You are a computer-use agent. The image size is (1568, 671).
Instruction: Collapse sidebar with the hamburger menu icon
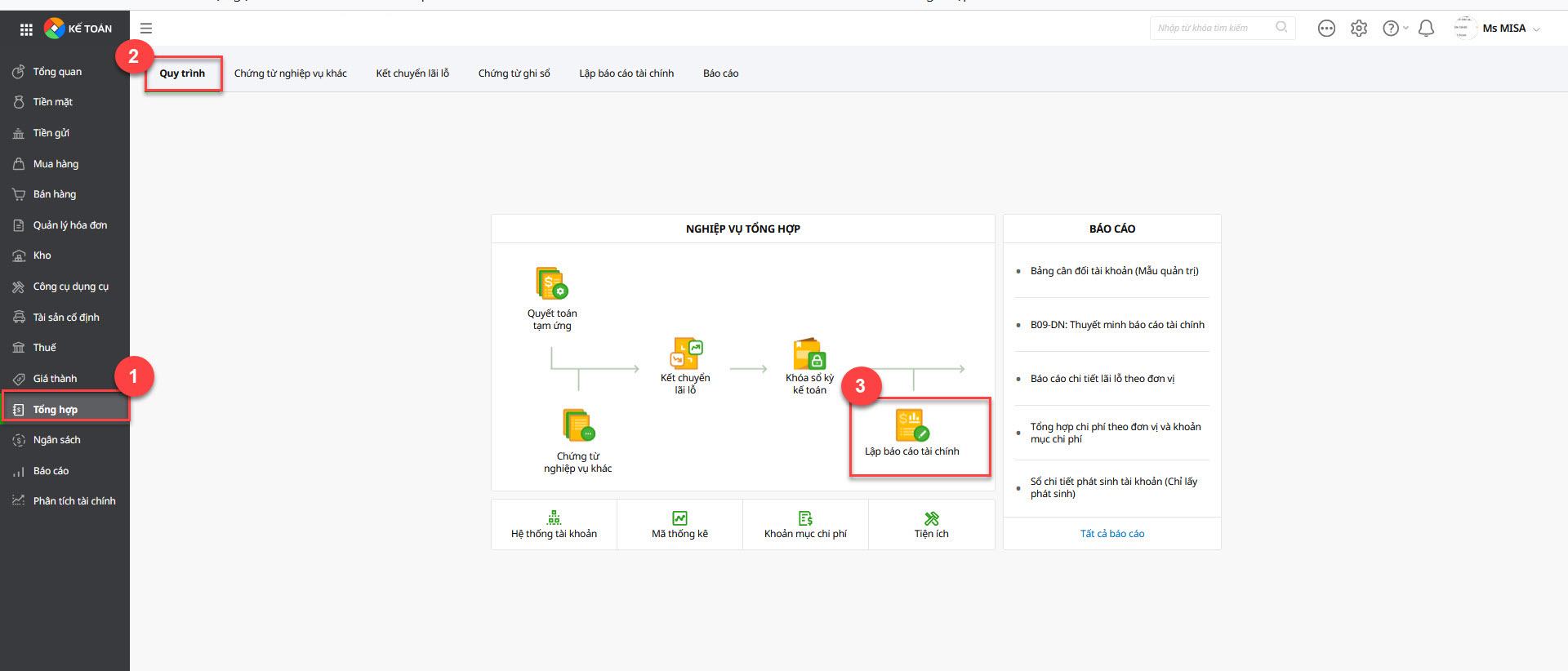[146, 29]
